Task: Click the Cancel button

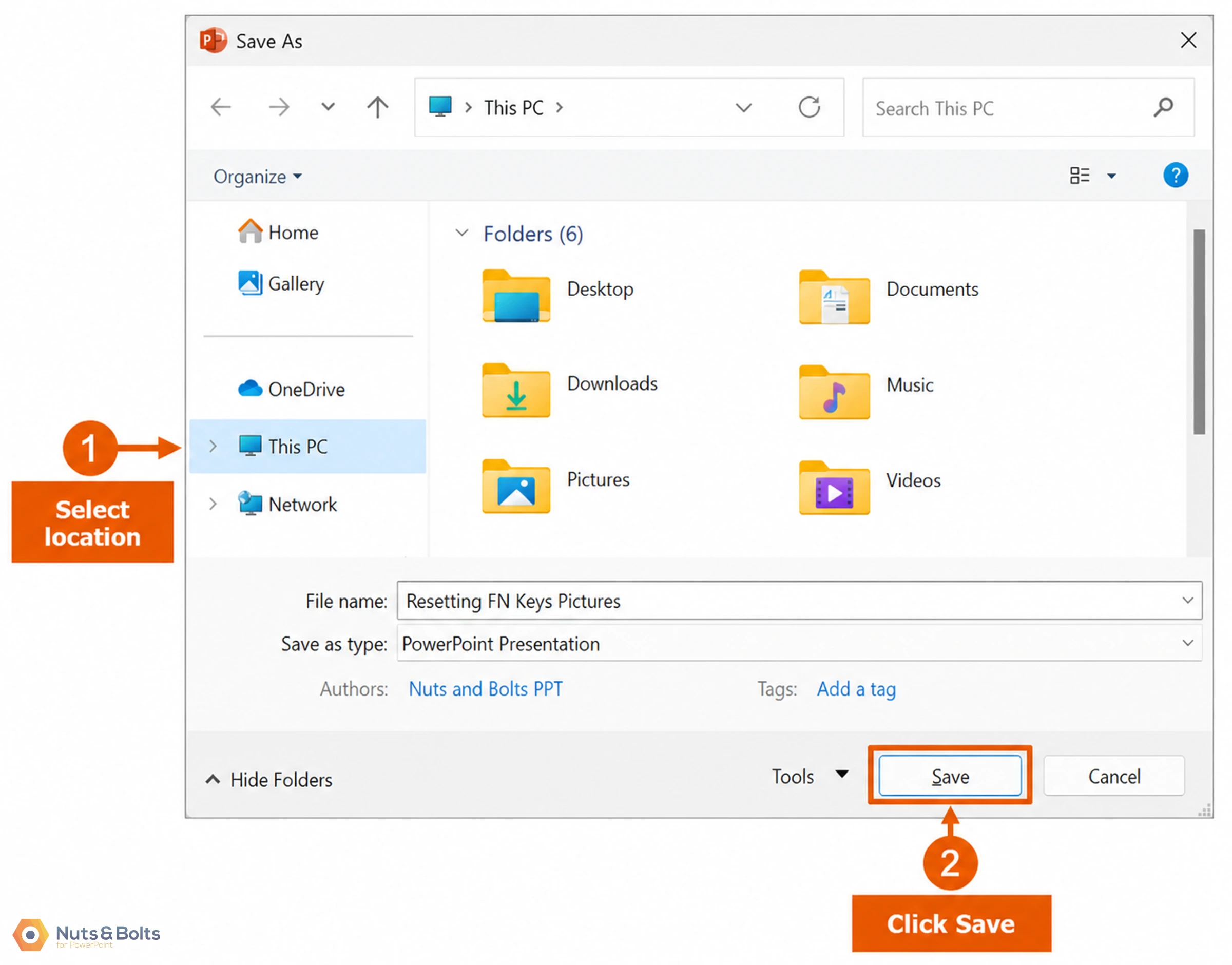Action: click(x=1113, y=776)
